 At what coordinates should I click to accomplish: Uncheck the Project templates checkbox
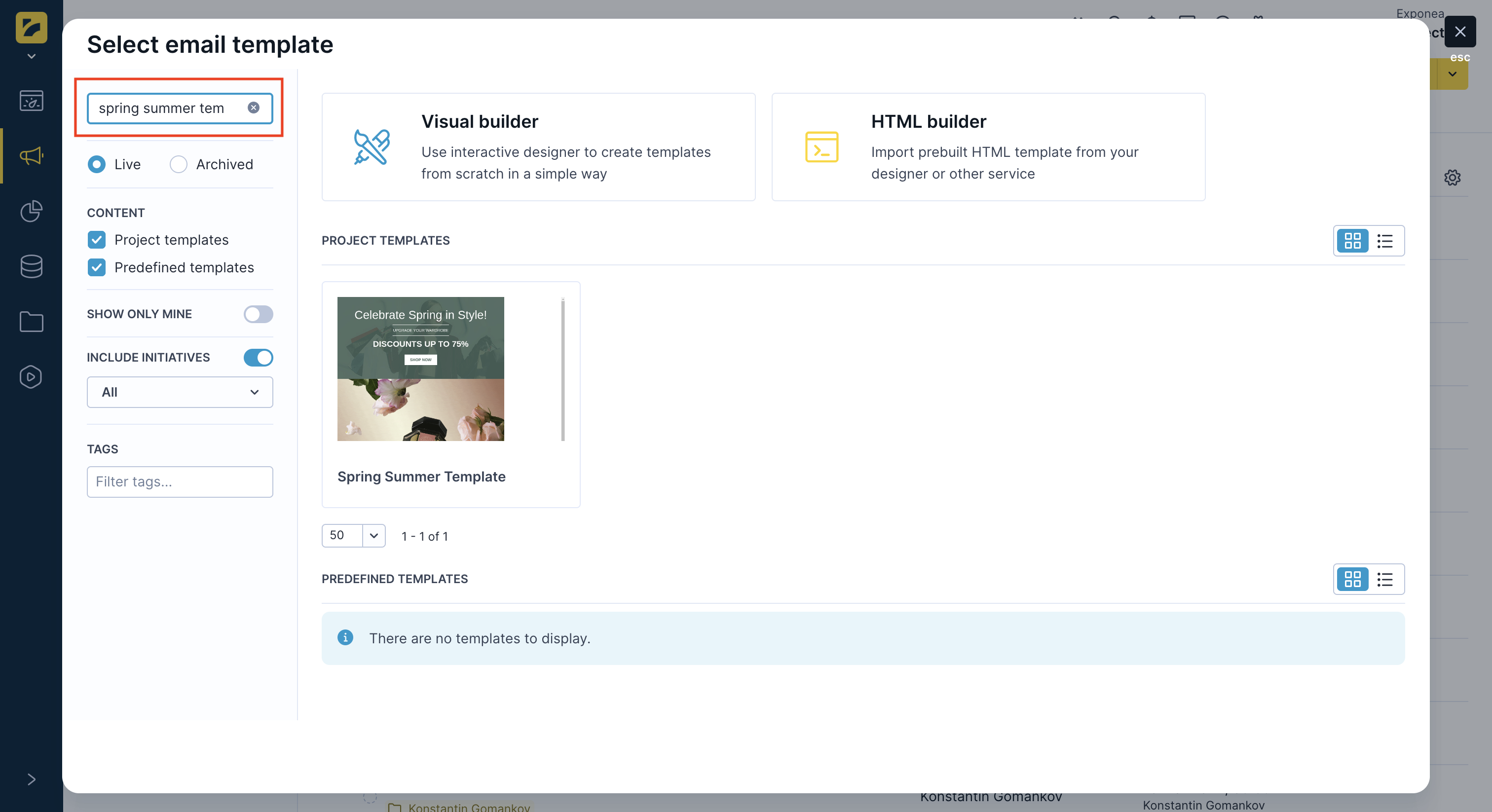97,240
